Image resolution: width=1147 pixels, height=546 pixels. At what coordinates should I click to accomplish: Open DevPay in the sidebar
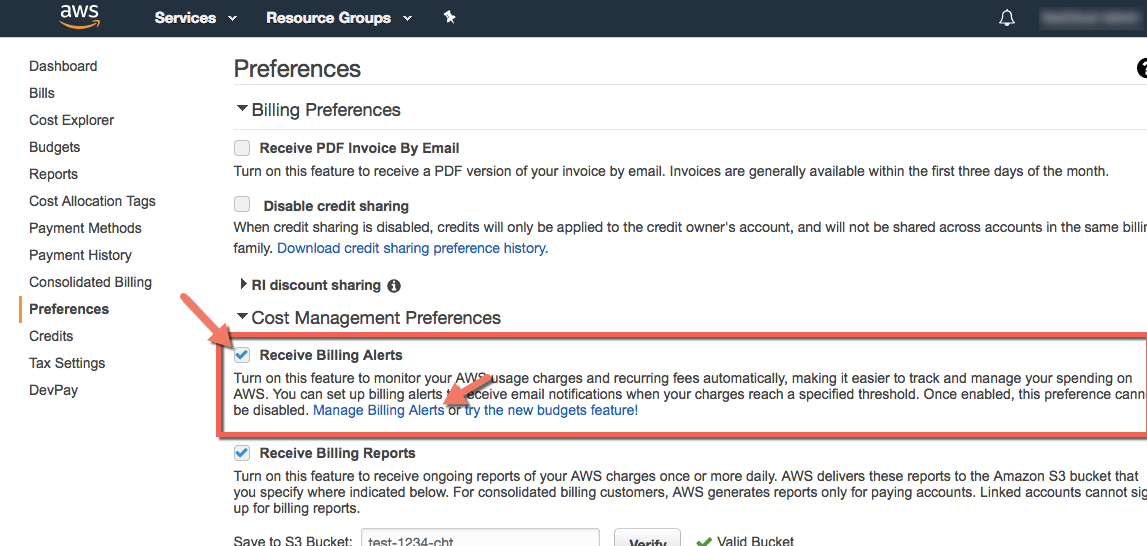53,390
